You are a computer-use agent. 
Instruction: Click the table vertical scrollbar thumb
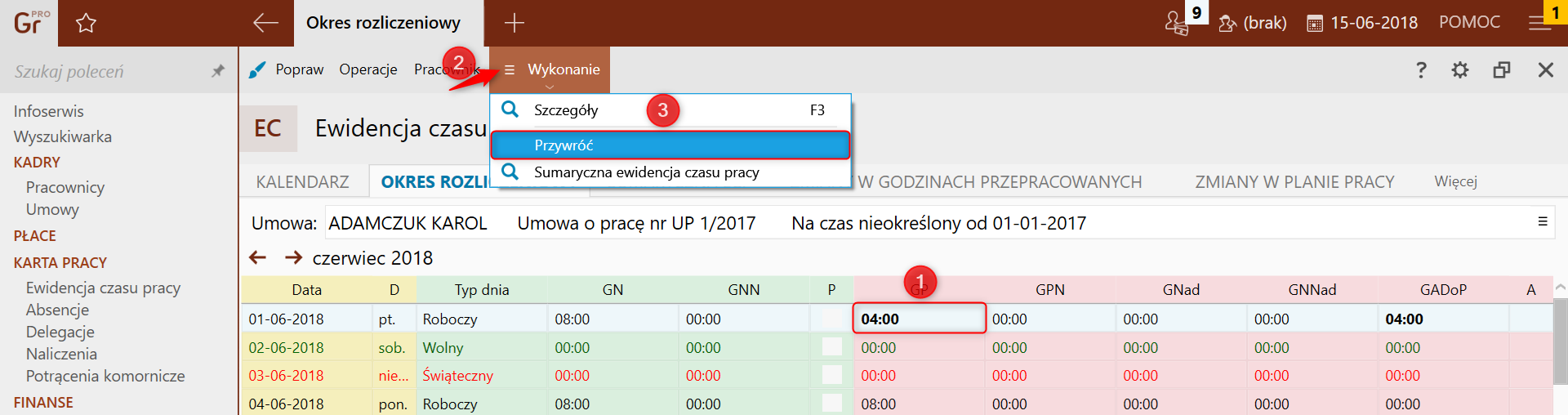coord(1560,341)
